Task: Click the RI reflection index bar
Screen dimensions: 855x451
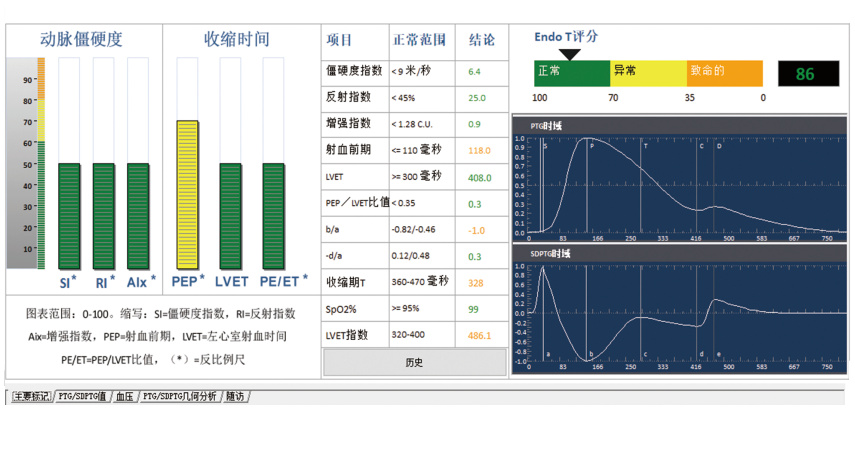Action: 103,215
